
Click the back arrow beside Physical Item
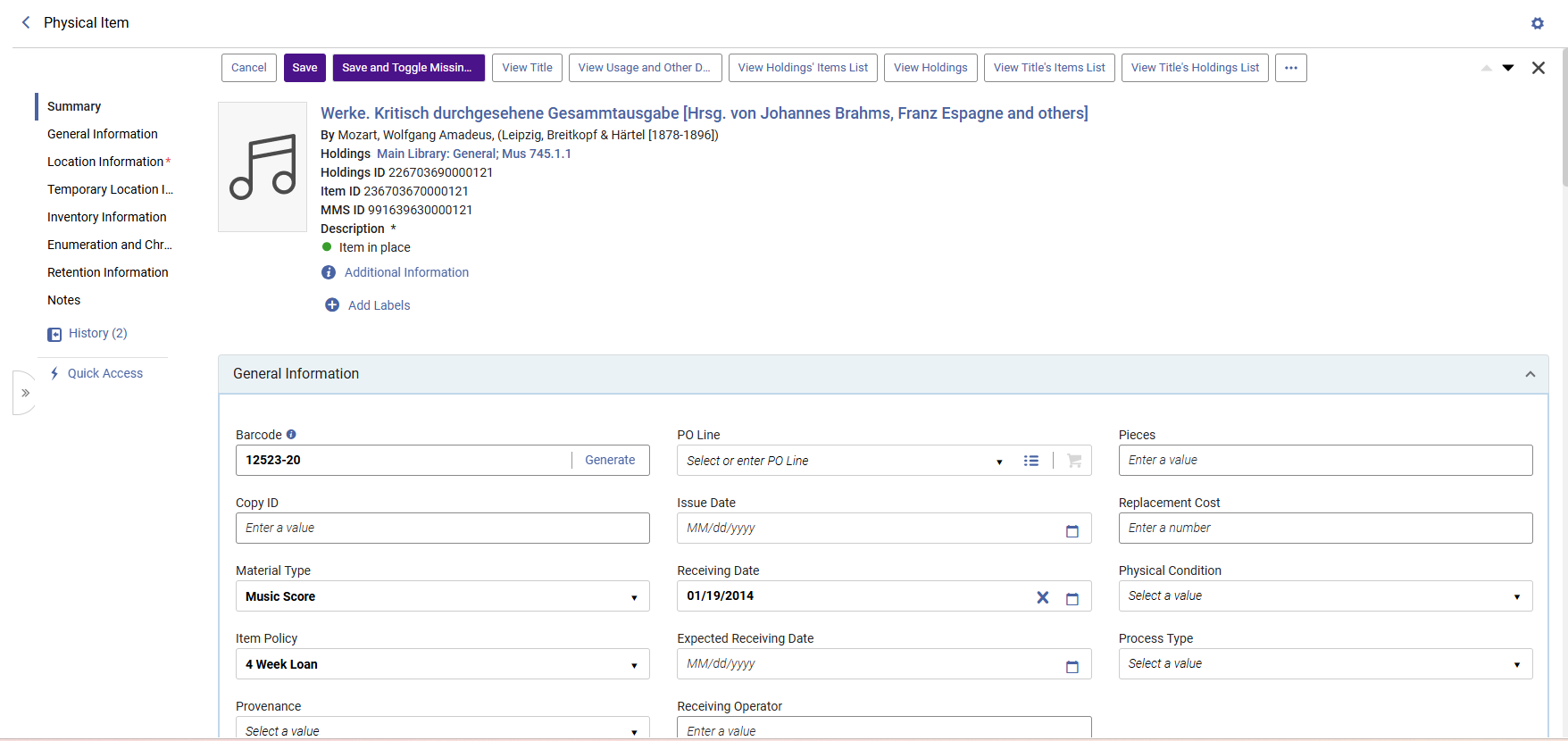tap(26, 22)
